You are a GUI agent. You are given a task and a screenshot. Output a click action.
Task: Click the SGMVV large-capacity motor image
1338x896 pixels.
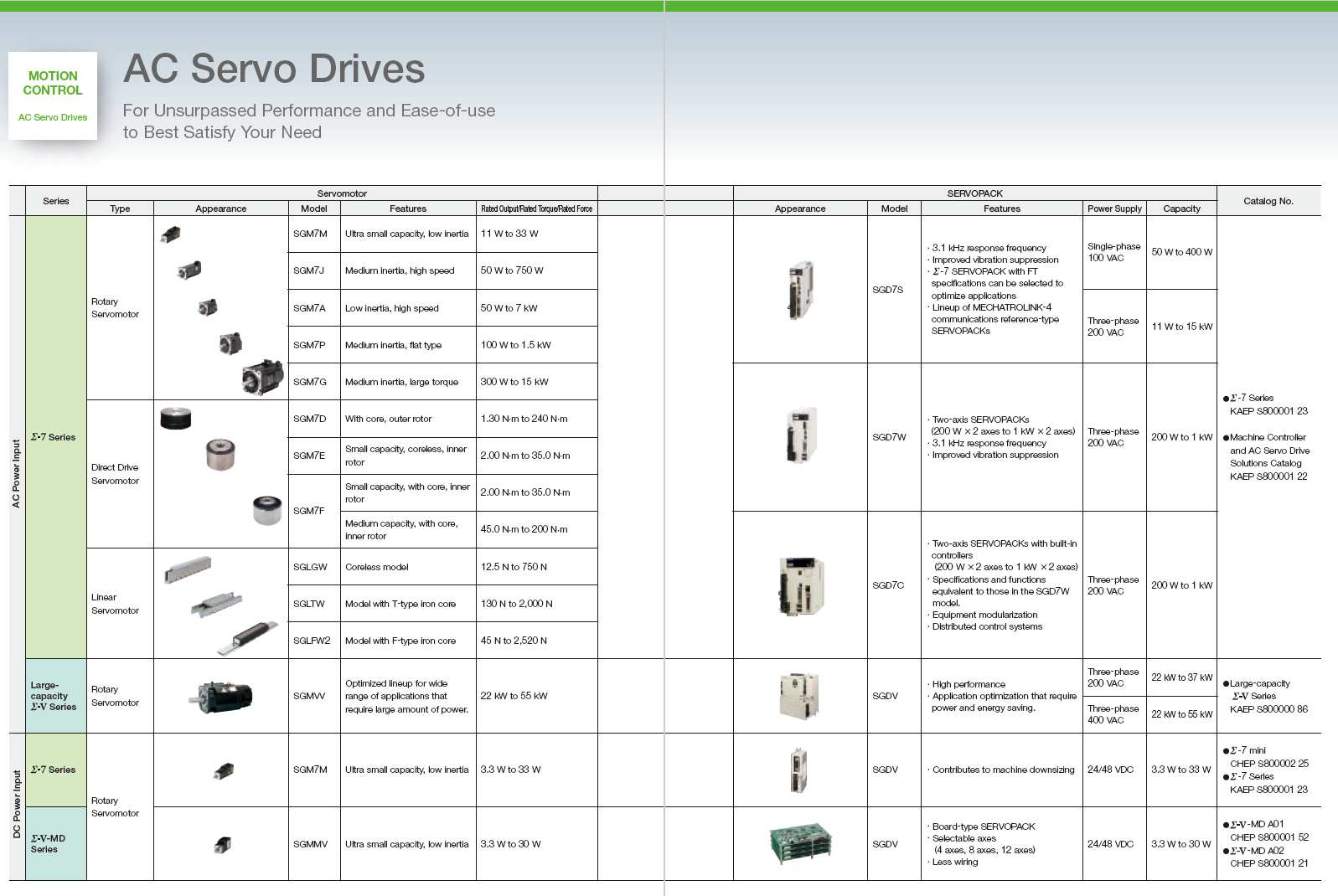point(221,696)
